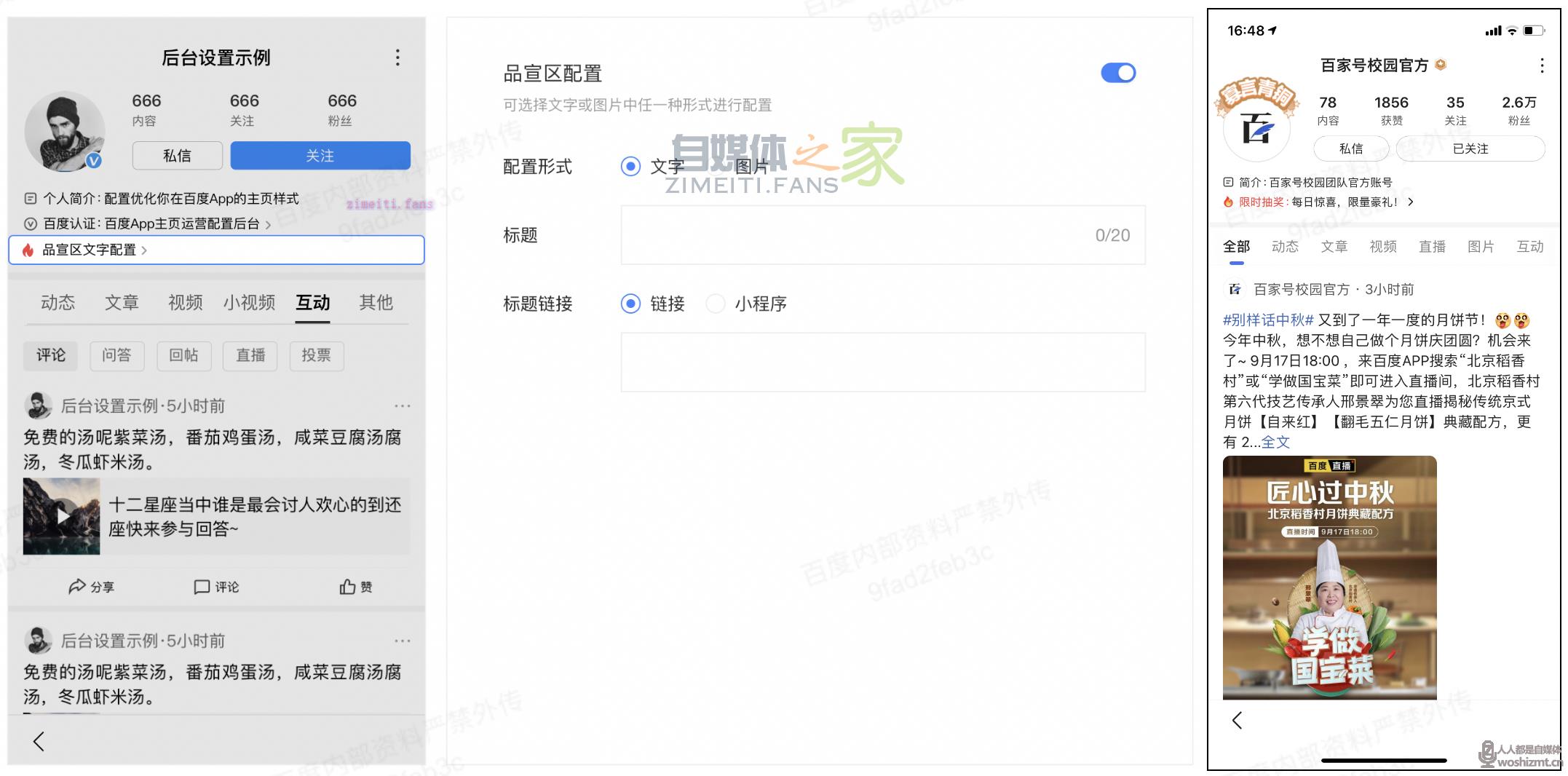
Task: Click the blue 关注 follow button
Action: point(320,156)
